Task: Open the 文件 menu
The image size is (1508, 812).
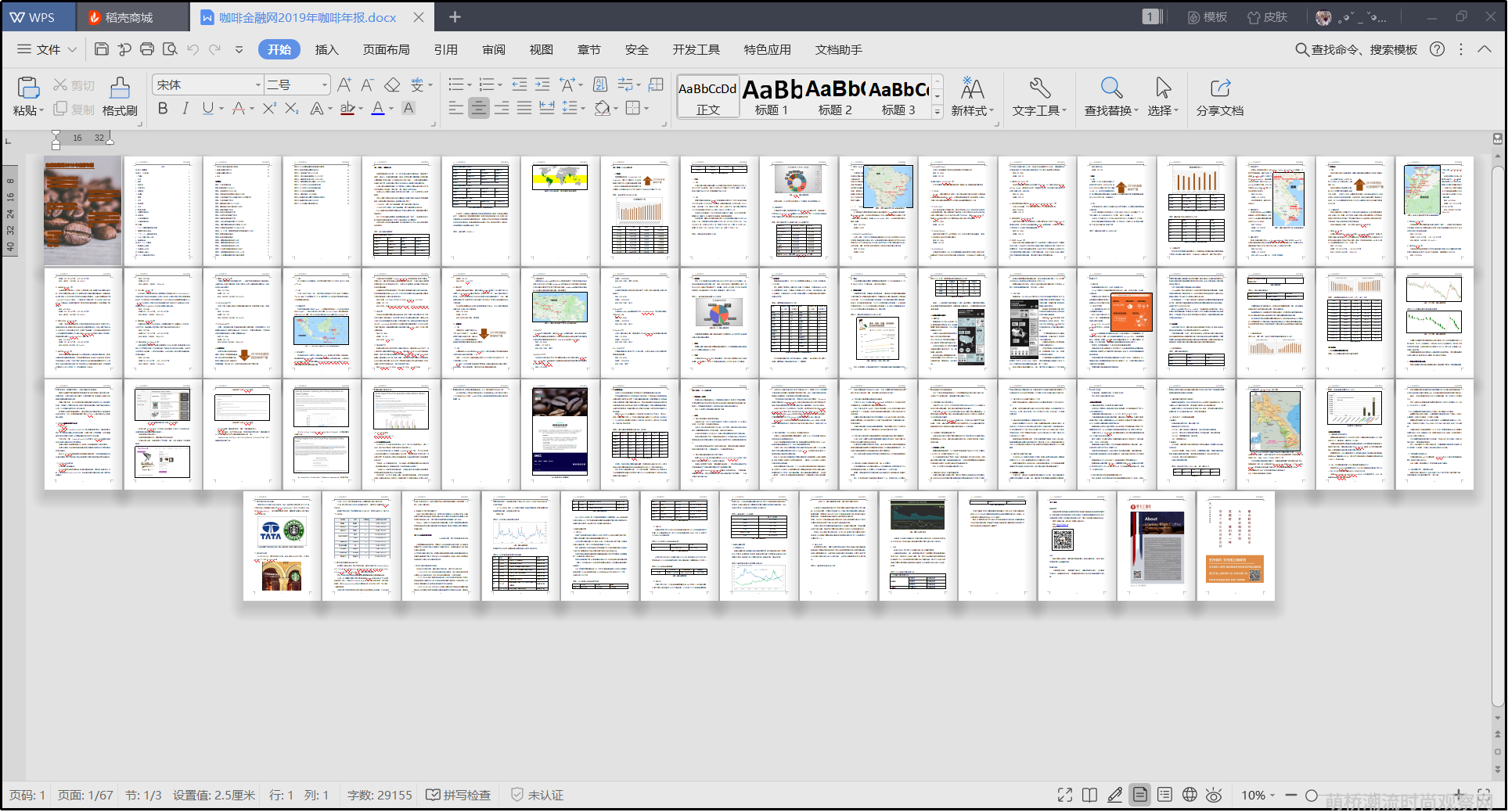Action: point(47,49)
